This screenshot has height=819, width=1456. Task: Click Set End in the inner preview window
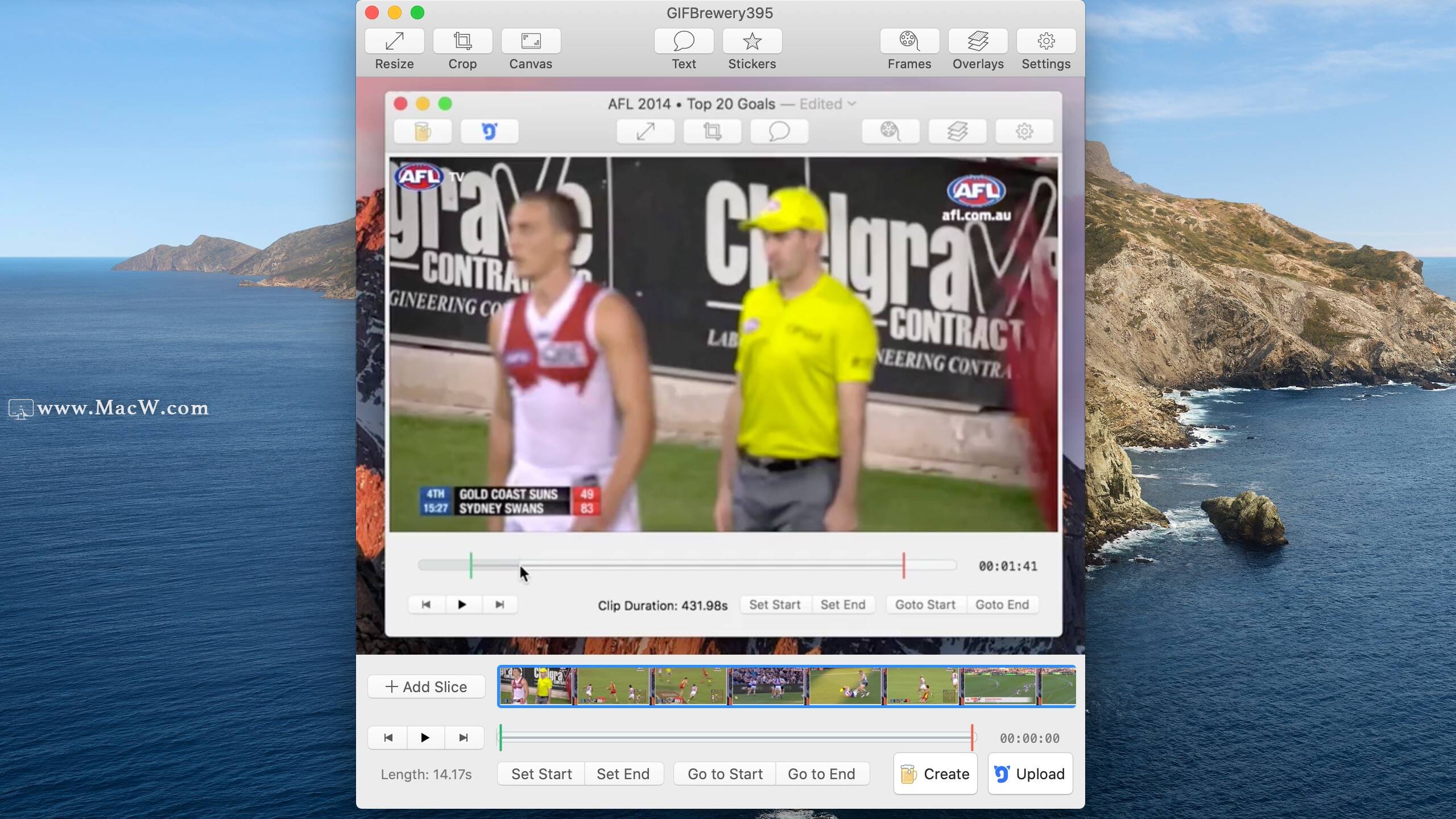[x=843, y=605]
